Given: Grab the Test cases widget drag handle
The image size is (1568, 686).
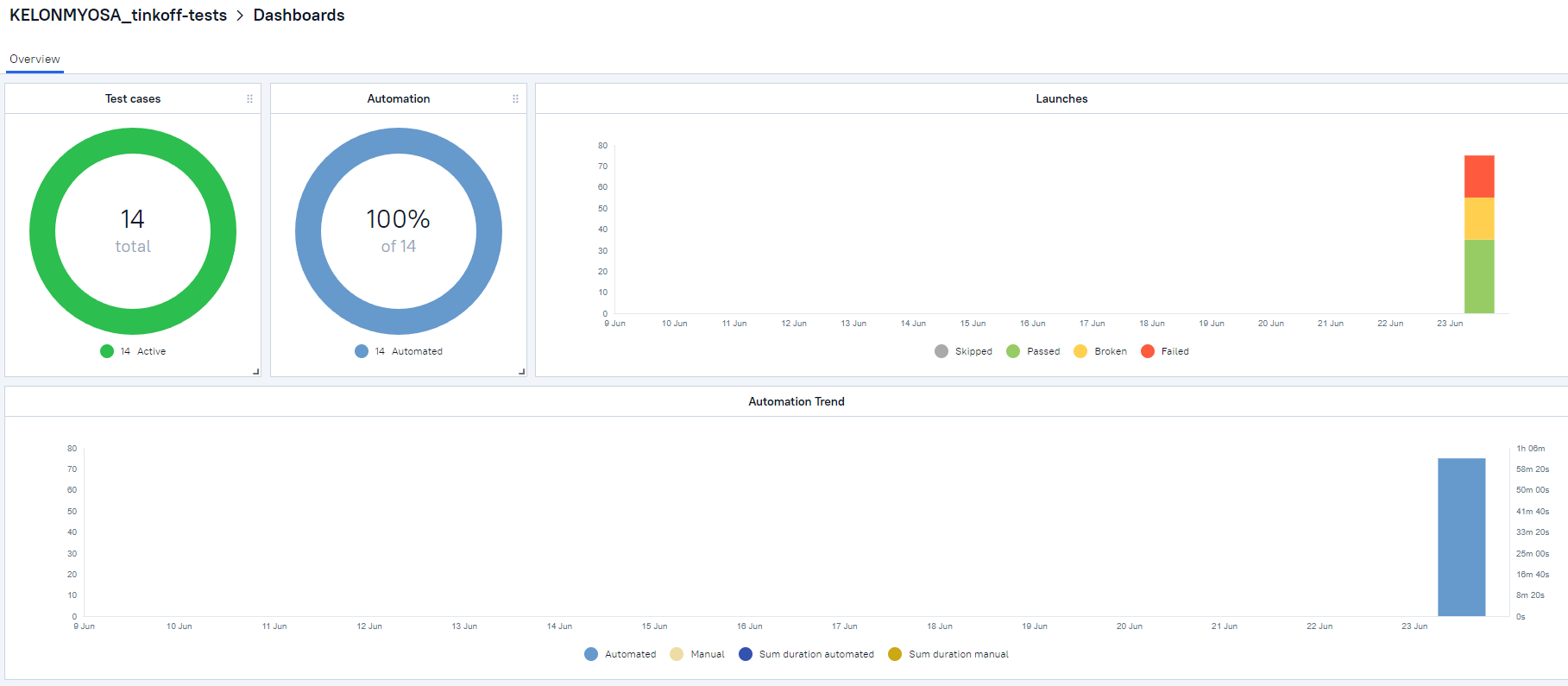Looking at the screenshot, I should click(250, 99).
